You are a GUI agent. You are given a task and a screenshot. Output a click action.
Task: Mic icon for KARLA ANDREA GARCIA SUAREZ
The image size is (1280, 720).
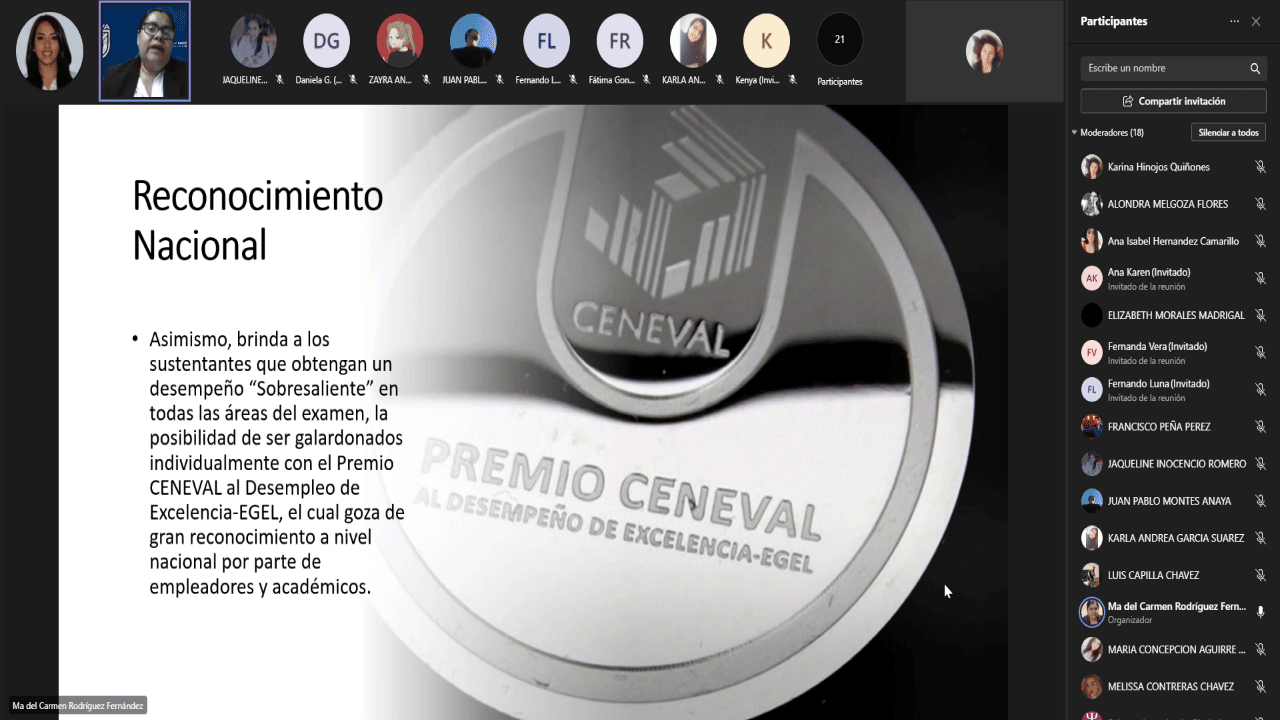[x=1260, y=538]
